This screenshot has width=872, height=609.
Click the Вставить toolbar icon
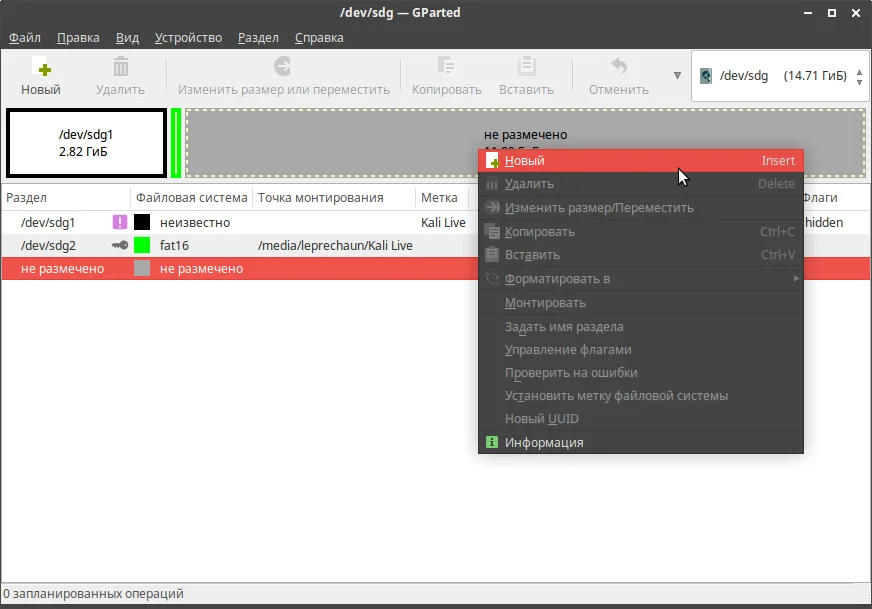[526, 66]
